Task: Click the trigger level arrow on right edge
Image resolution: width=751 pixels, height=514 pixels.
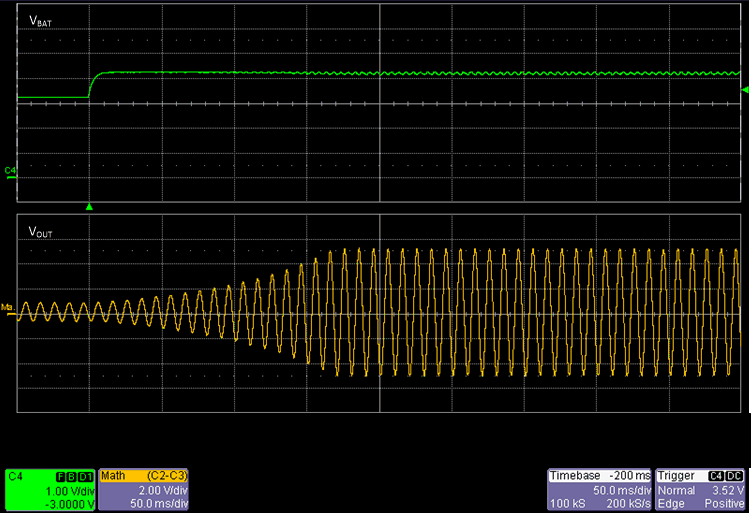Action: point(744,91)
